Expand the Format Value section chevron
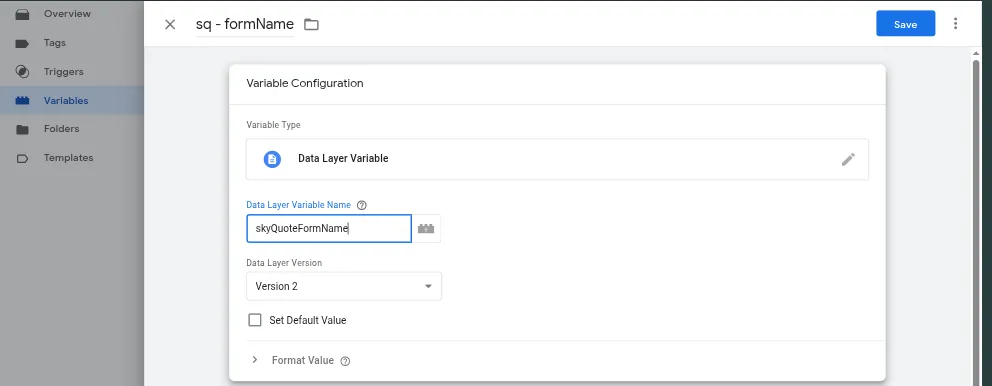The width and height of the screenshot is (992, 386). (x=254, y=360)
